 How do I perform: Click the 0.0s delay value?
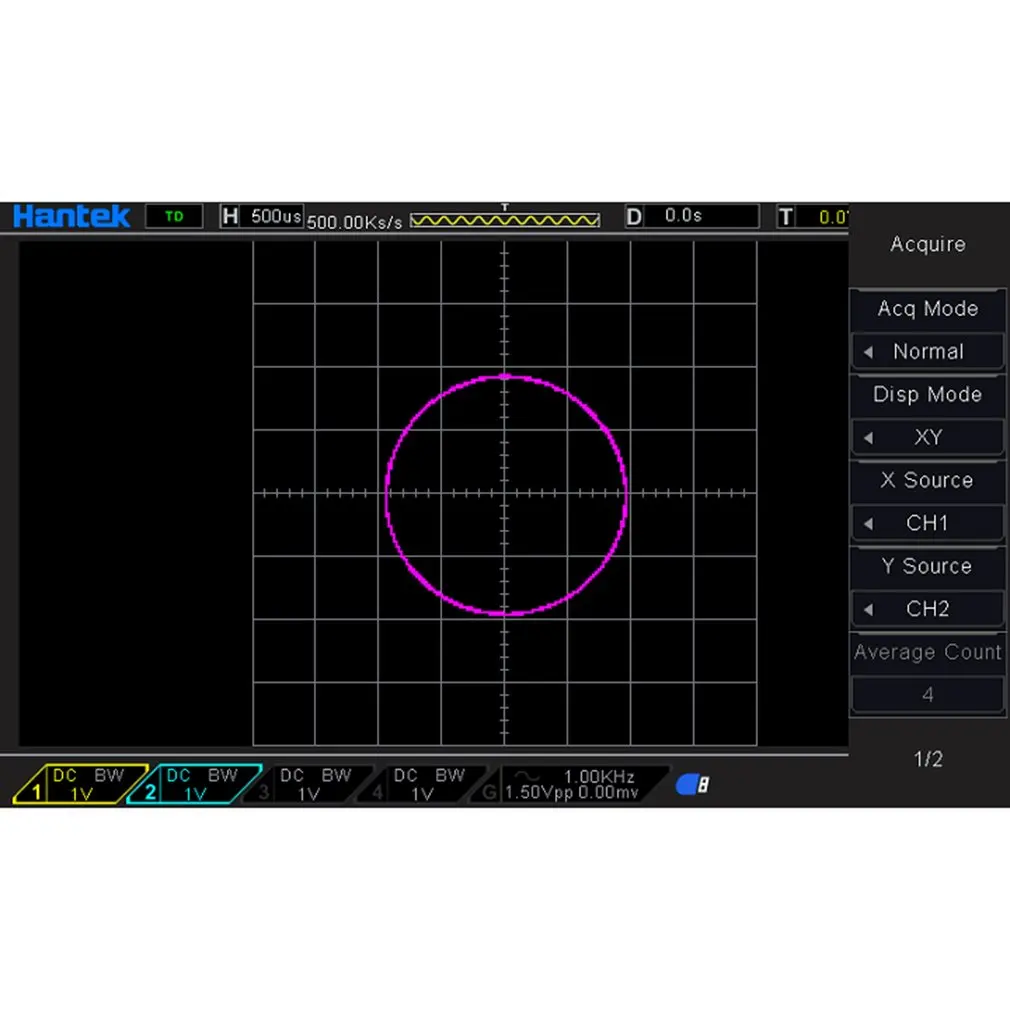[683, 215]
